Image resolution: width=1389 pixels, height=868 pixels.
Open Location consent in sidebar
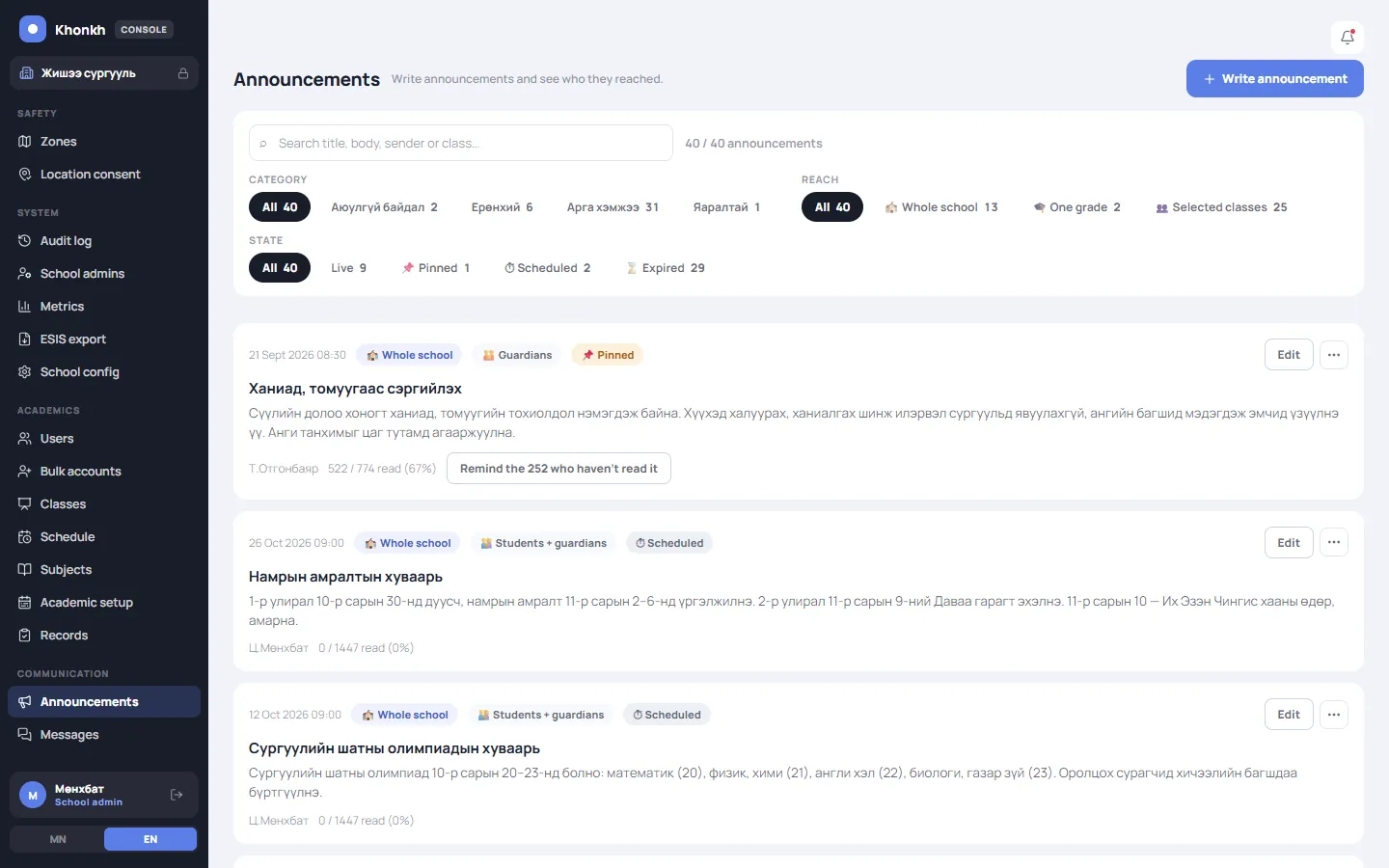tap(104, 175)
